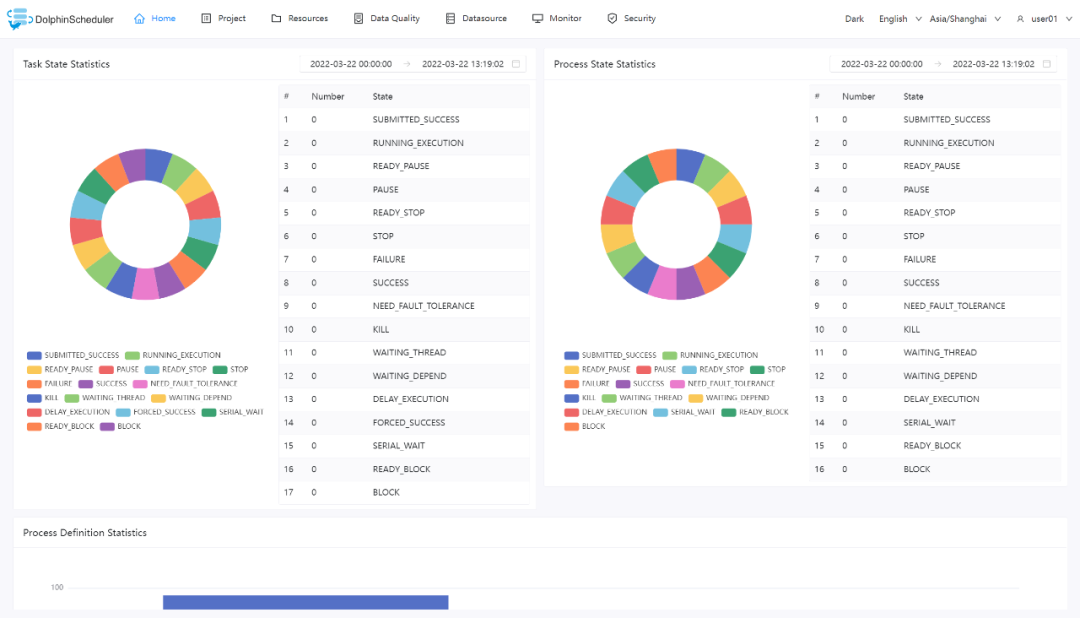The width and height of the screenshot is (1080, 618).
Task: Switch to the Home menu item
Action: [x=154, y=18]
